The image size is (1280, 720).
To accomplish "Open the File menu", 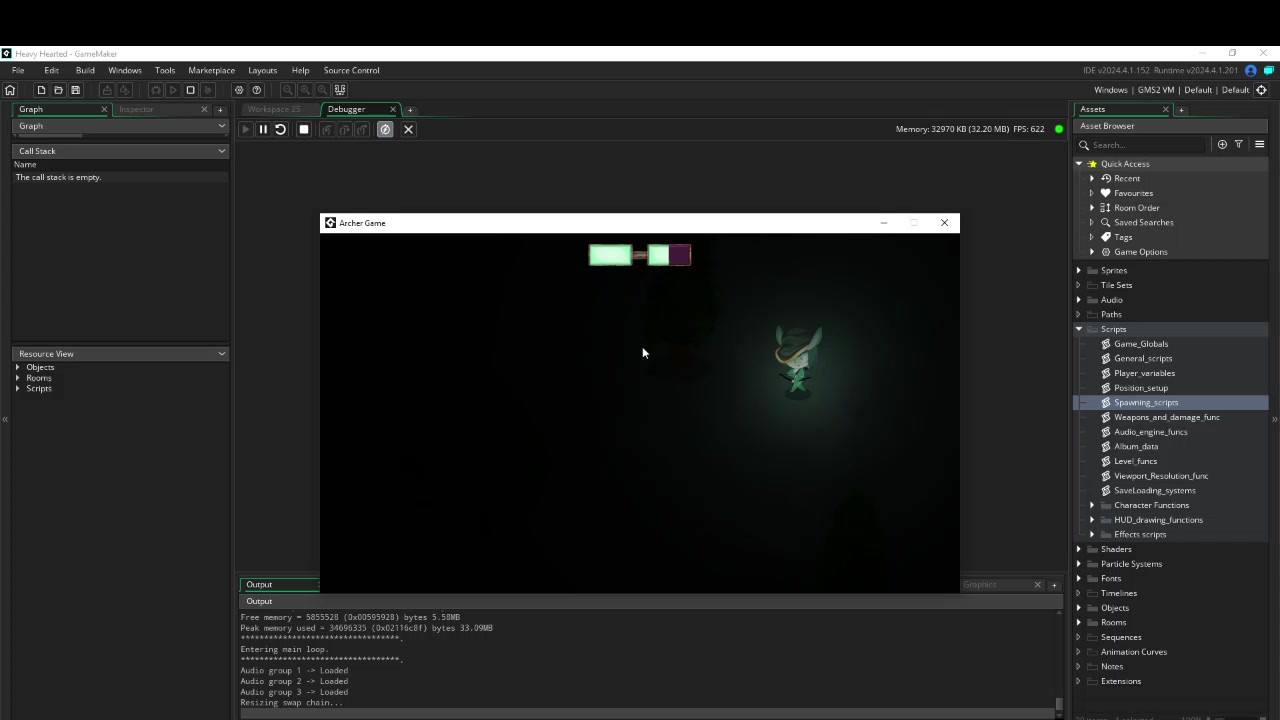I will pos(18,70).
